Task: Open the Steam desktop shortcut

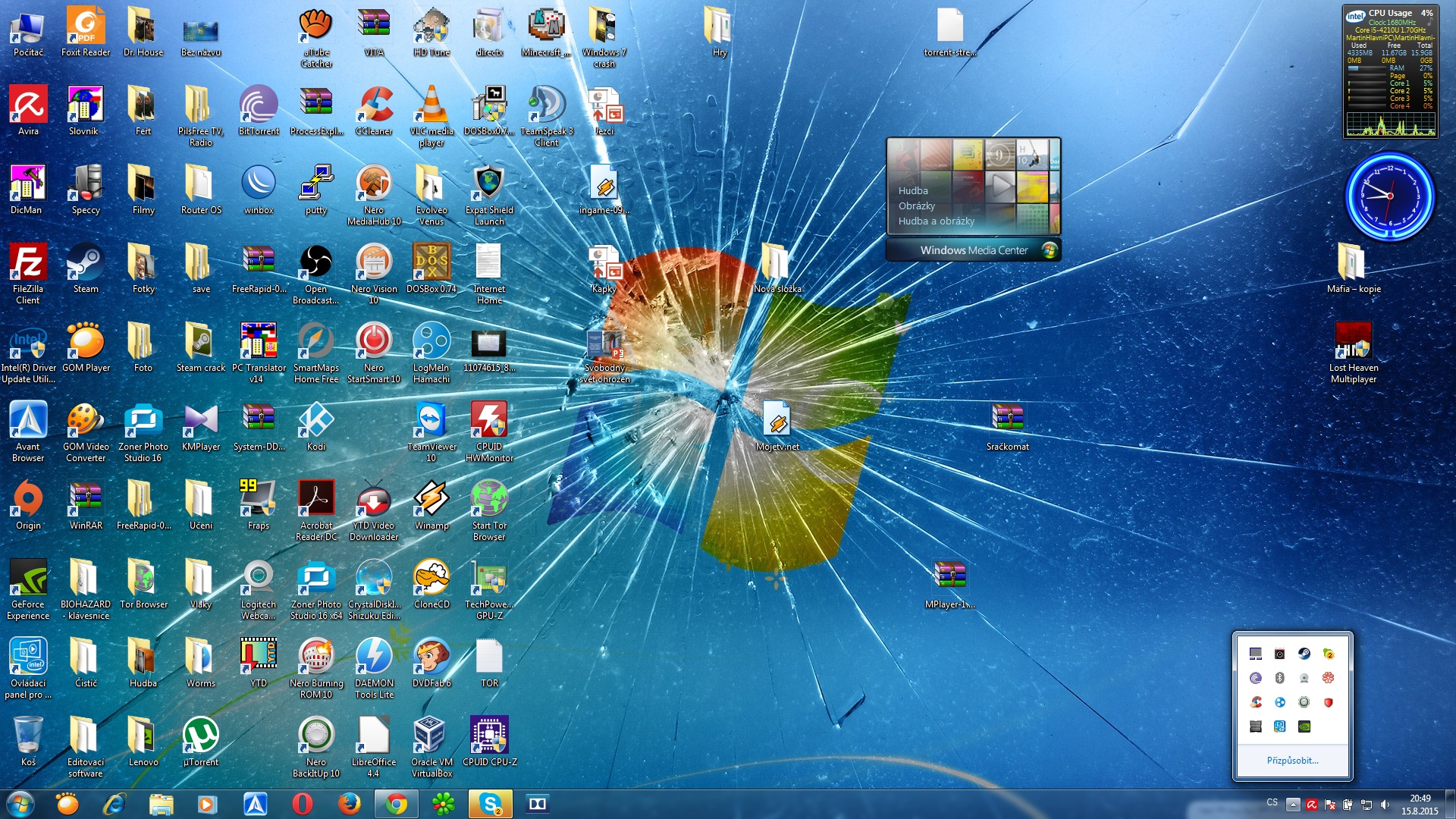Action: click(x=86, y=262)
